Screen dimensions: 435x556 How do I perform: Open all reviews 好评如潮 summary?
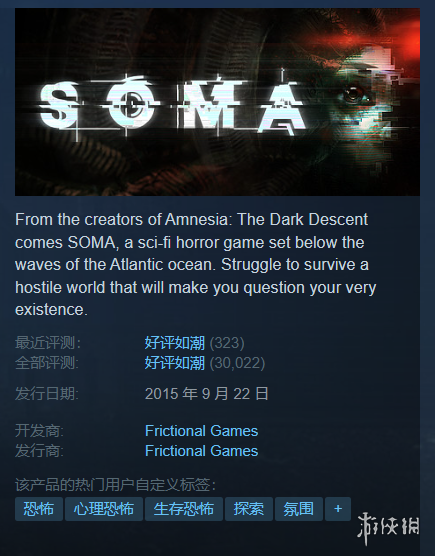click(175, 363)
